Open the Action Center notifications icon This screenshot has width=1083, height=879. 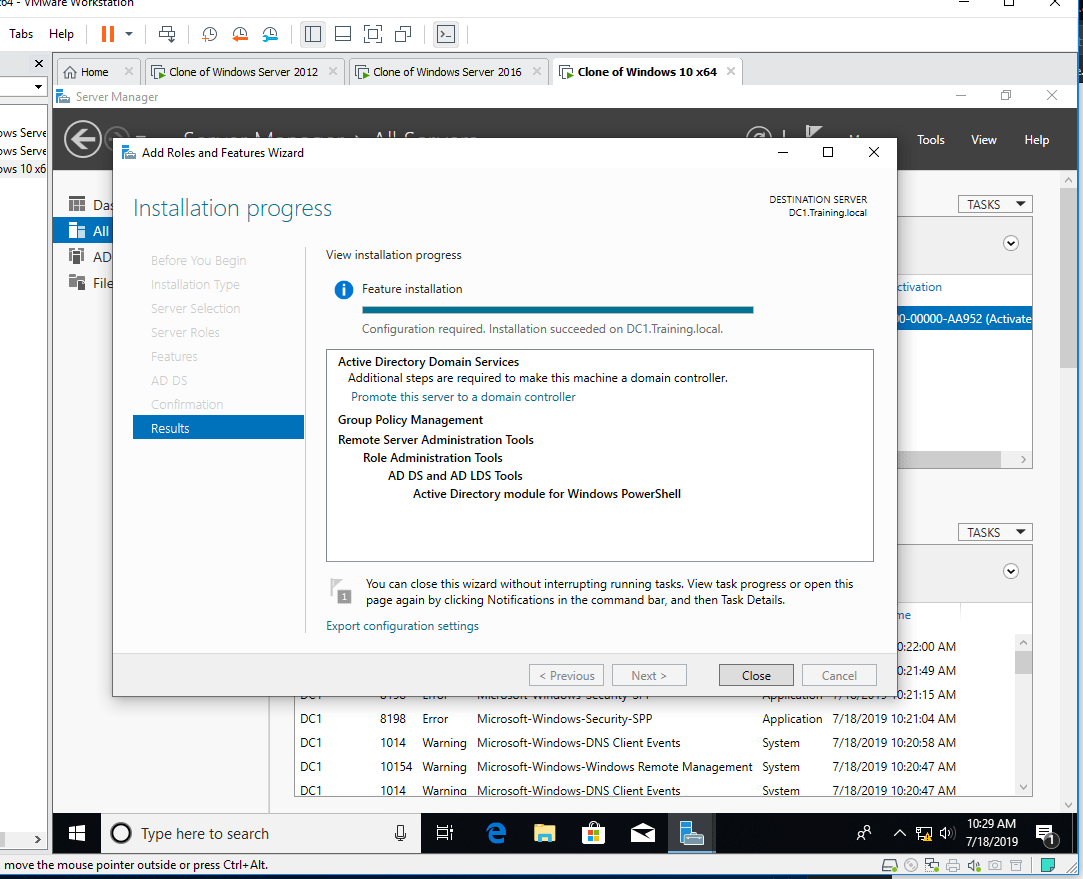click(1046, 834)
